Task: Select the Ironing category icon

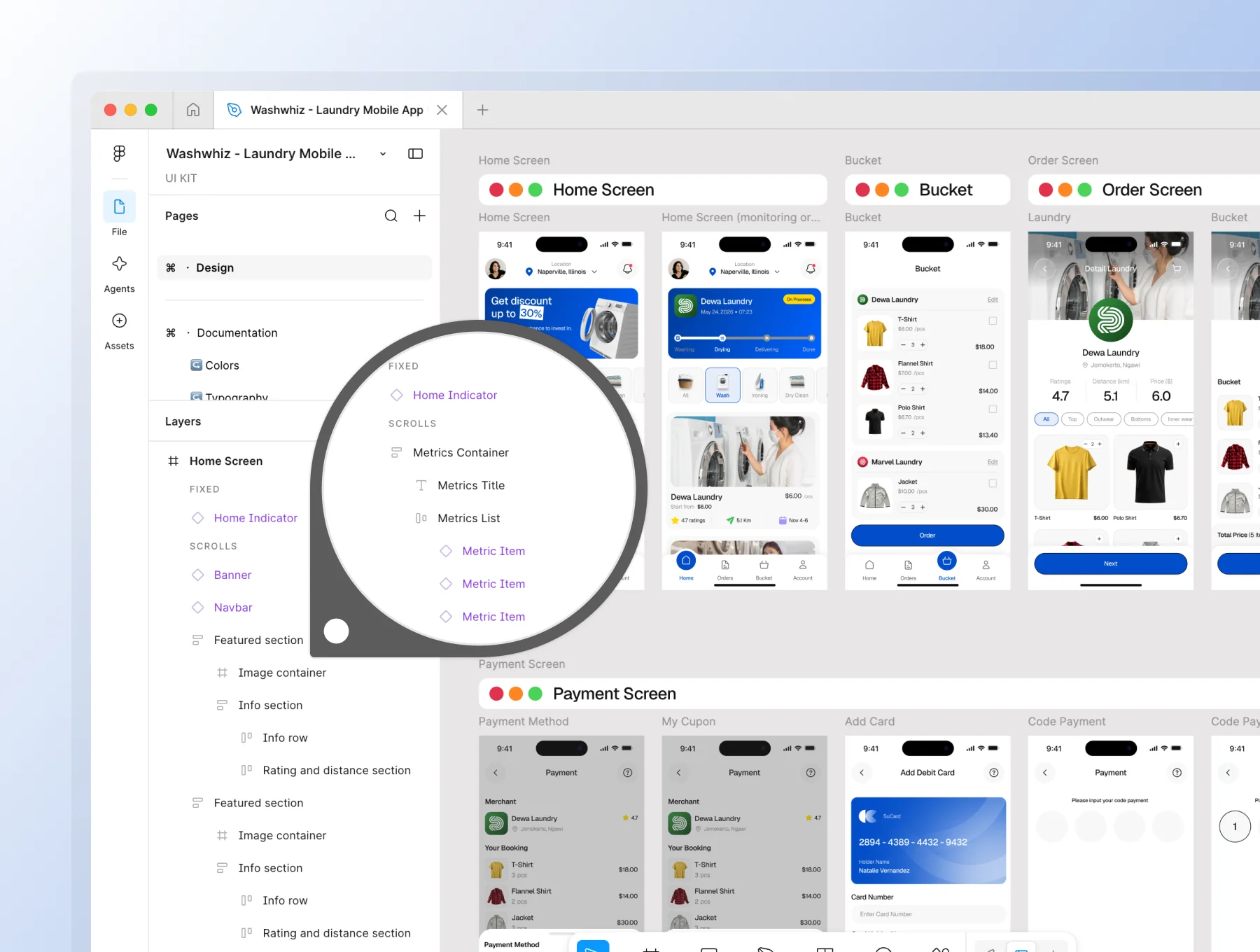Action: (x=760, y=384)
